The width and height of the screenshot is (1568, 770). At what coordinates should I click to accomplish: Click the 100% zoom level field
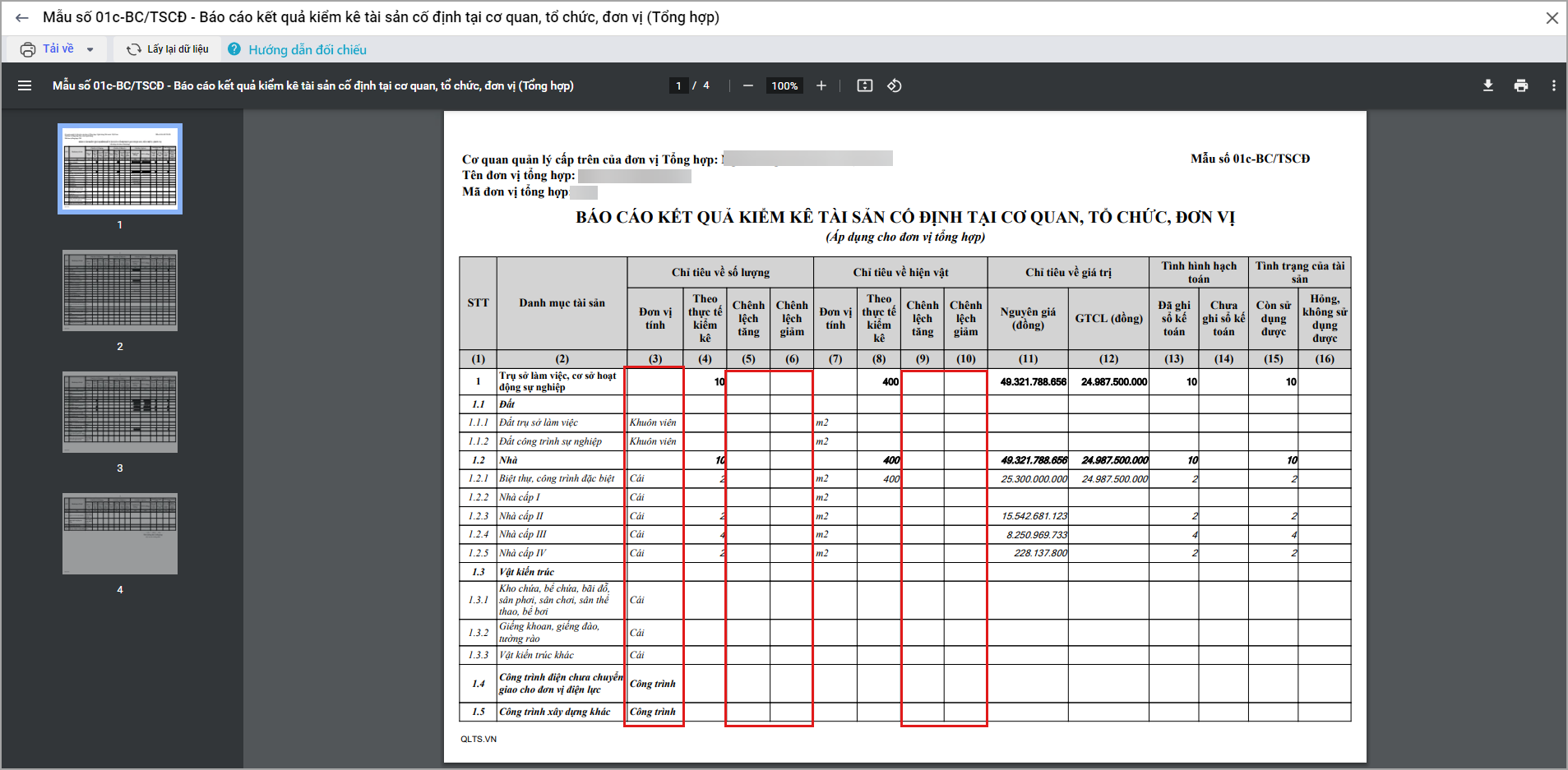click(x=784, y=85)
